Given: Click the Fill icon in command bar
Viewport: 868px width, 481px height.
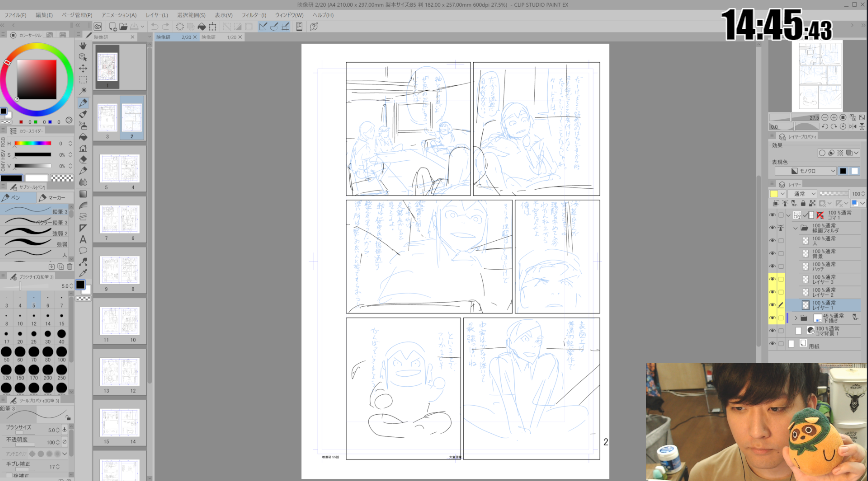Looking at the screenshot, I should (x=202, y=27).
